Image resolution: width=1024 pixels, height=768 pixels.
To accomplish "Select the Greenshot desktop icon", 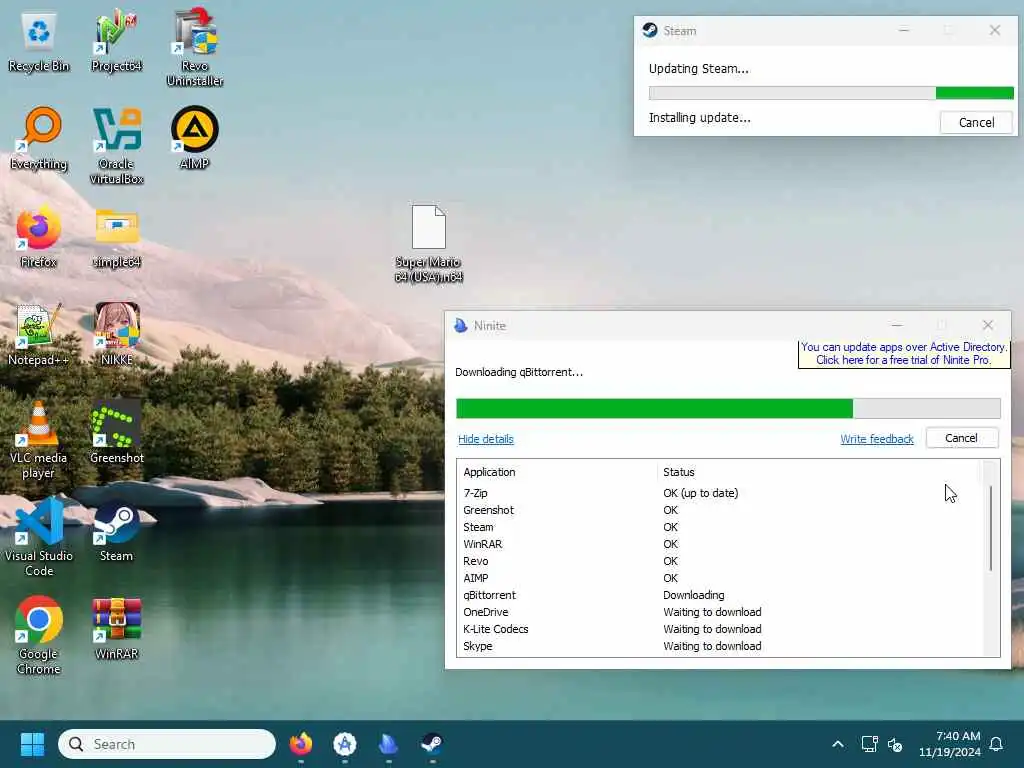I will pyautogui.click(x=116, y=432).
